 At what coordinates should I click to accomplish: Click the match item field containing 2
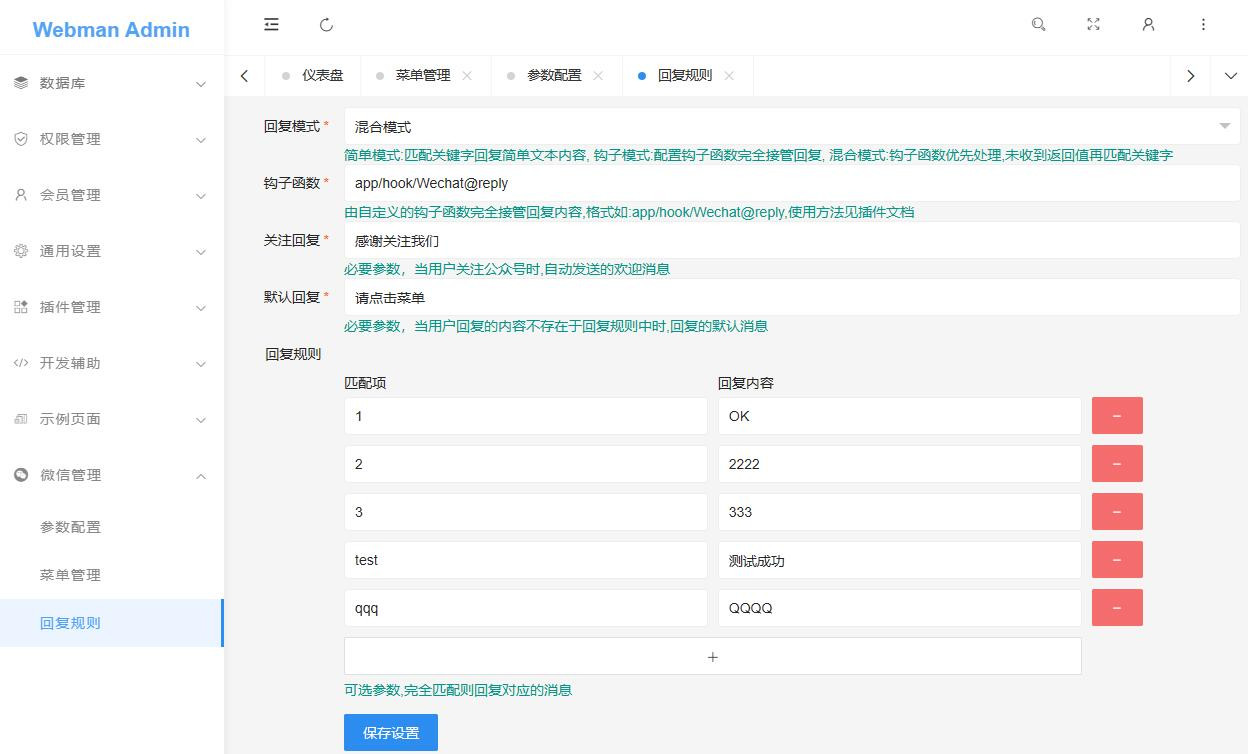pos(526,464)
